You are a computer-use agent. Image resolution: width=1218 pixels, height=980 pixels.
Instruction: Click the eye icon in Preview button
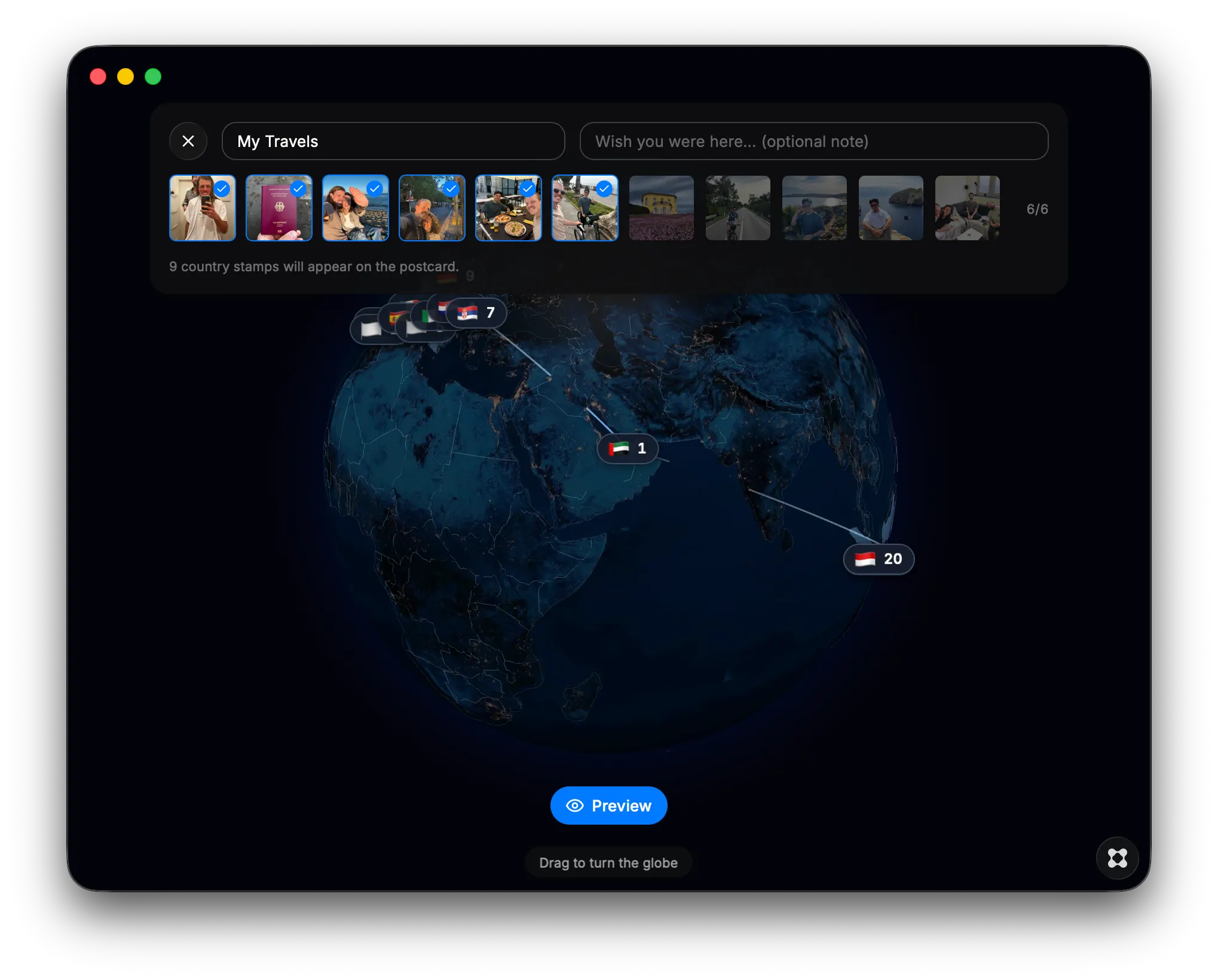[x=574, y=806]
